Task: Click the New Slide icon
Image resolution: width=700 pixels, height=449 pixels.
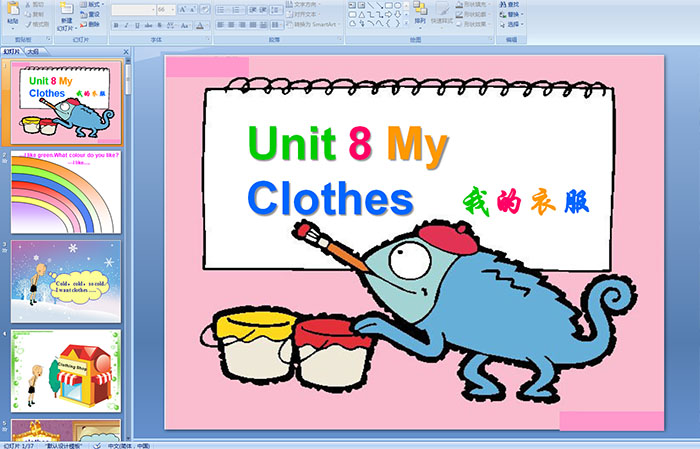Action: point(67,9)
